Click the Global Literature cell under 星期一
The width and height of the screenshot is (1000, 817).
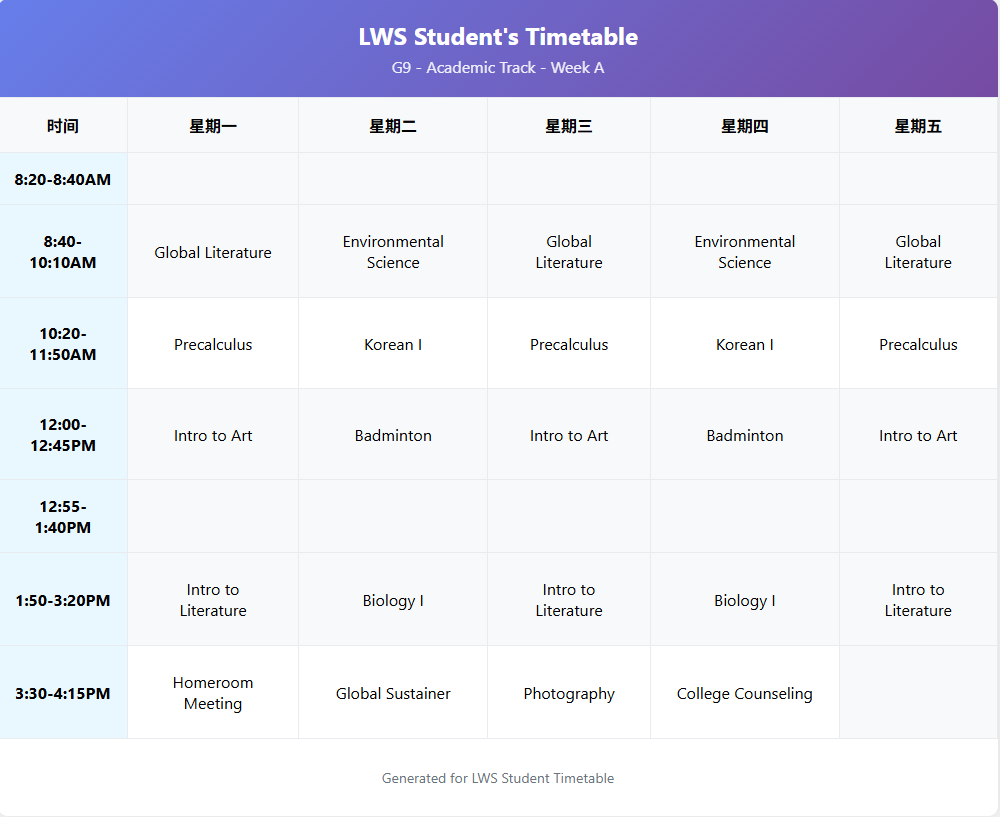point(213,252)
